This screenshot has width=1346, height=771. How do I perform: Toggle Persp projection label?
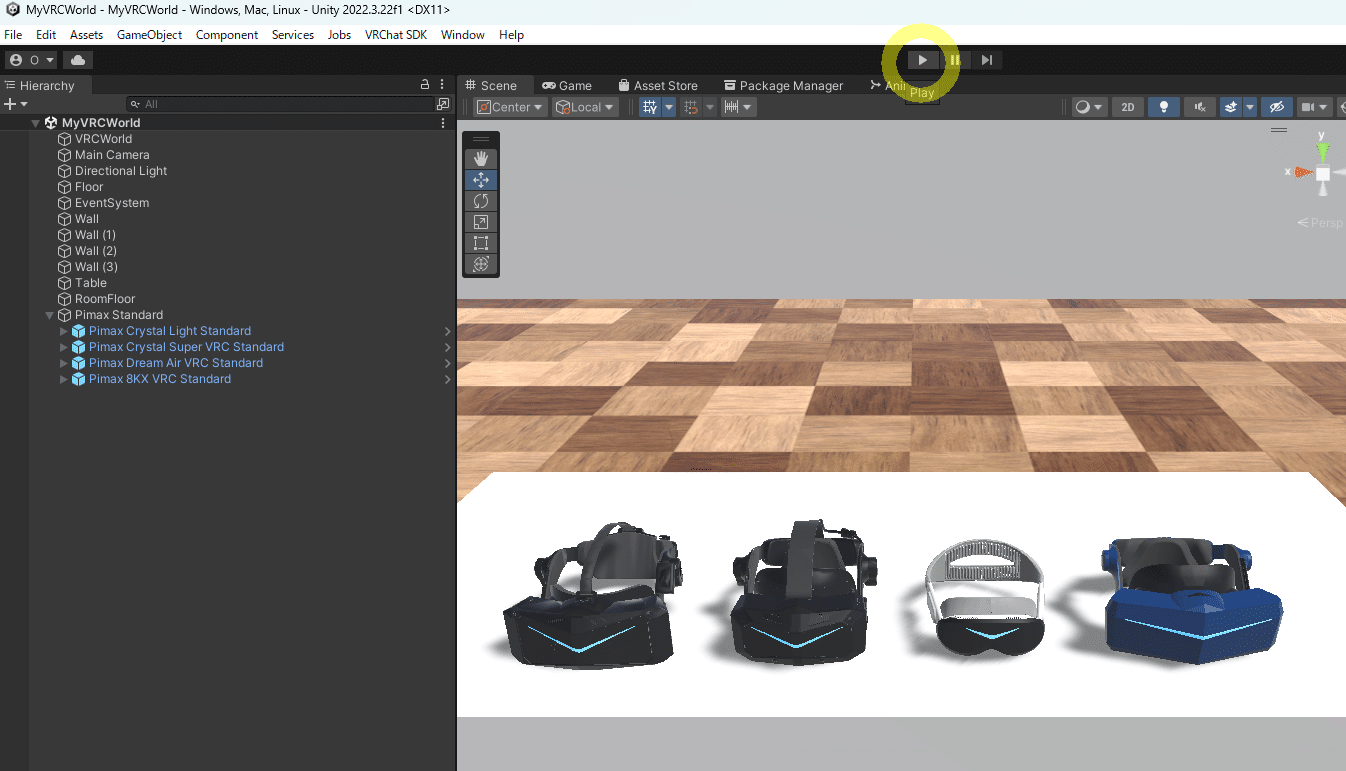pyautogui.click(x=1320, y=223)
